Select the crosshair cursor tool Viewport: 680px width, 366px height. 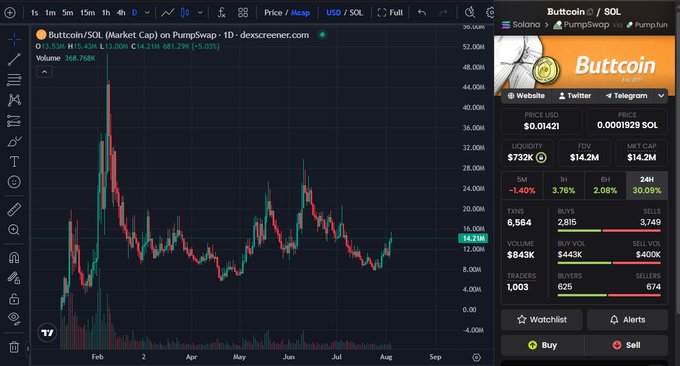pos(14,39)
